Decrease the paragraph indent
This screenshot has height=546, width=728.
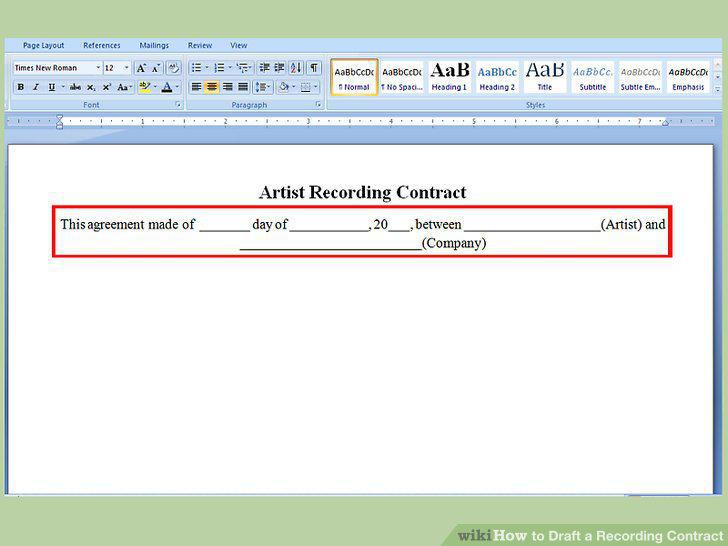point(264,68)
